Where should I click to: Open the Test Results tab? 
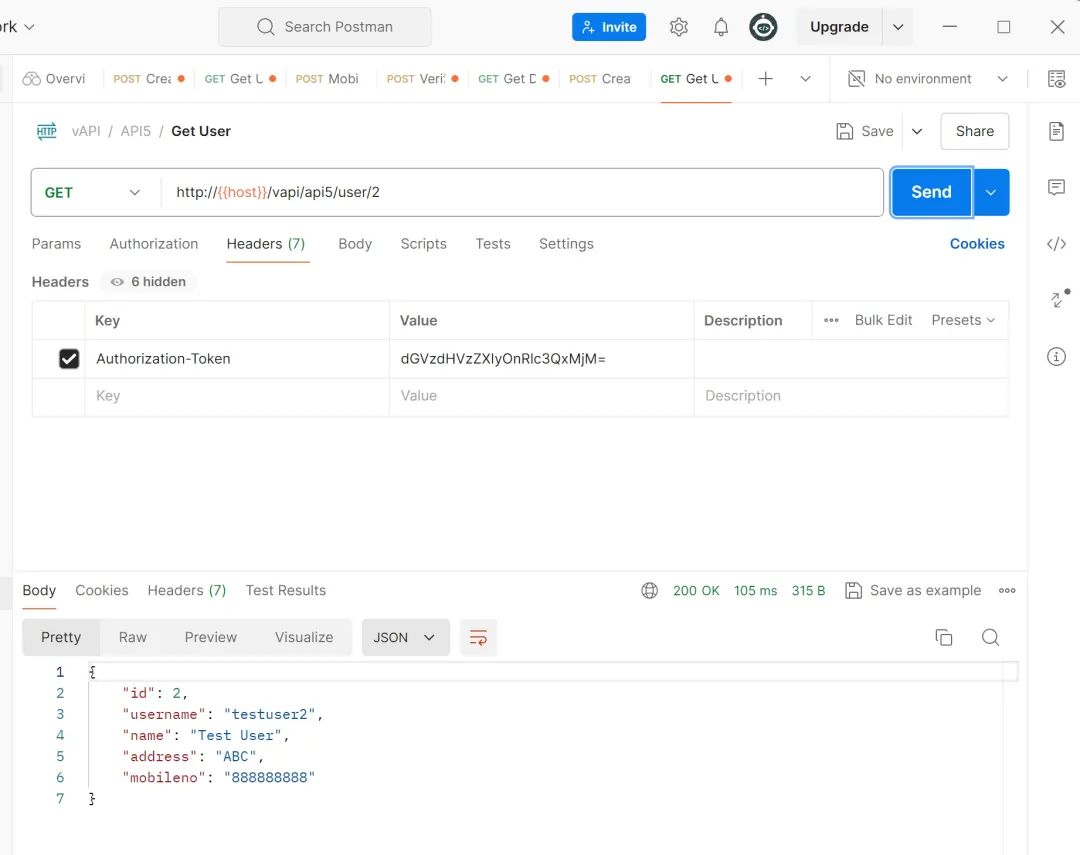point(286,590)
